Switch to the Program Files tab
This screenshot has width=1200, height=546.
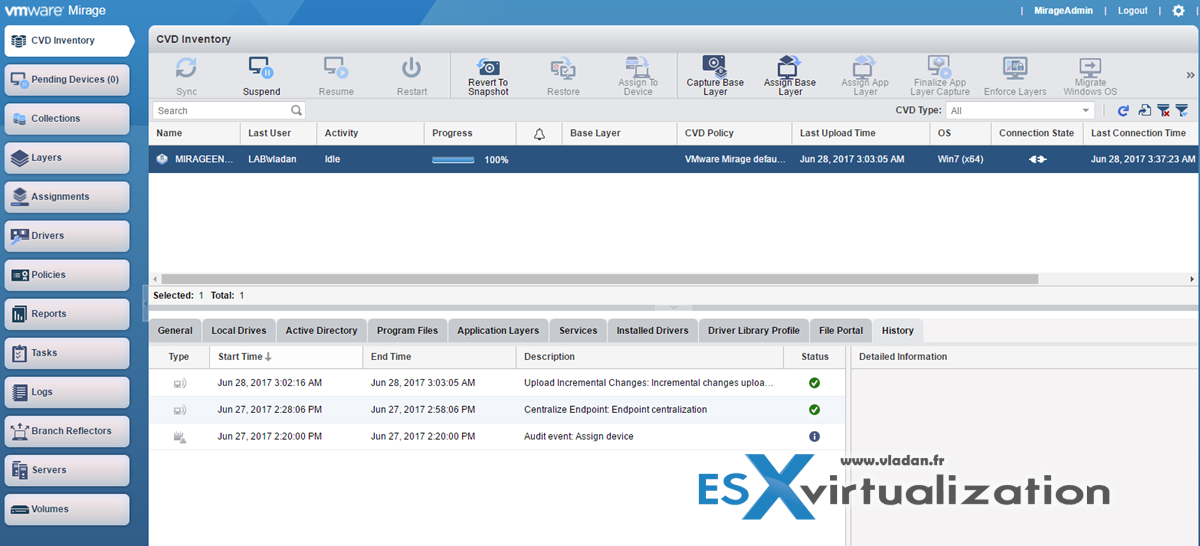coord(407,330)
